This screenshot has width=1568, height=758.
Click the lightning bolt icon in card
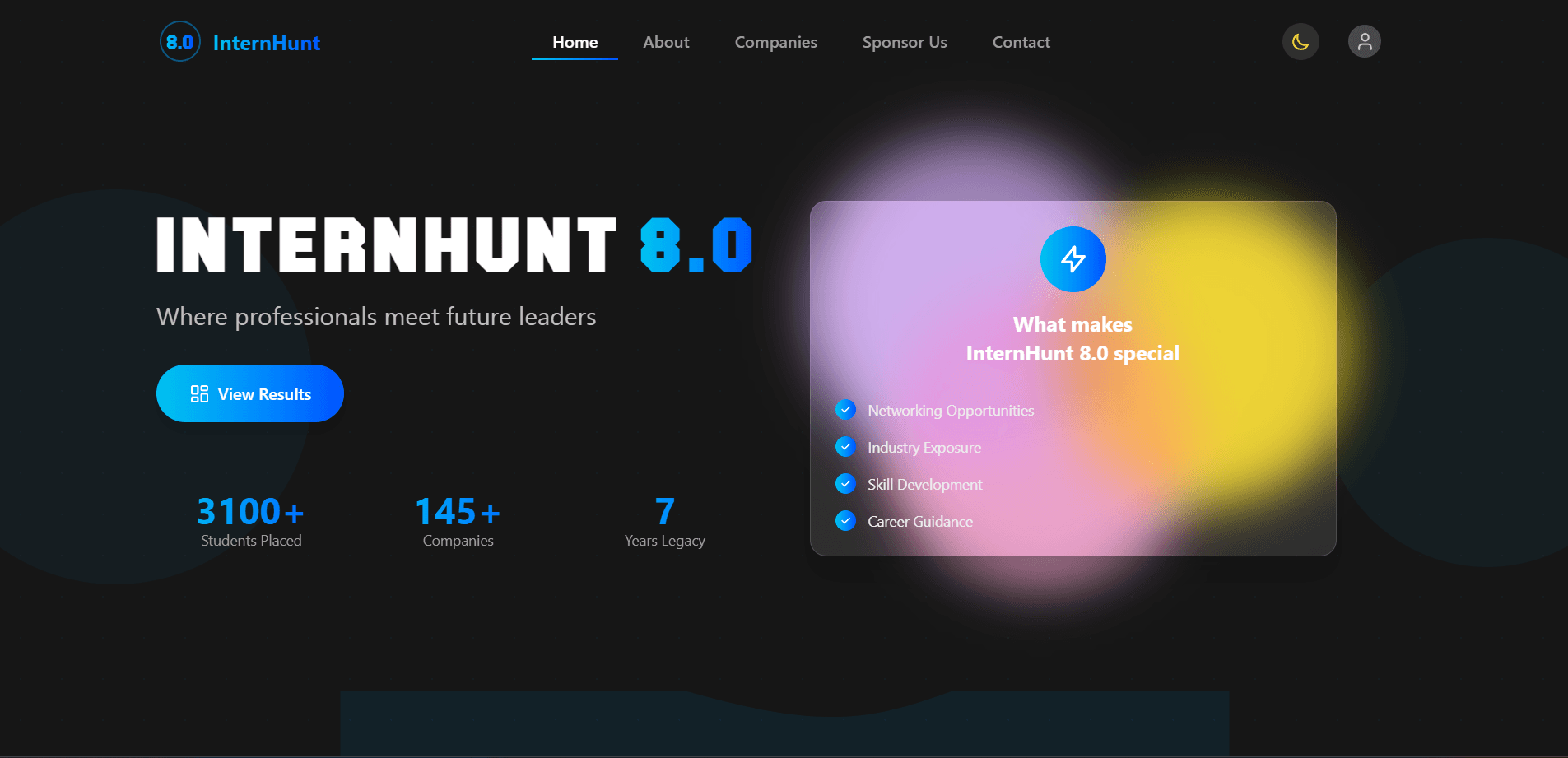[1073, 259]
